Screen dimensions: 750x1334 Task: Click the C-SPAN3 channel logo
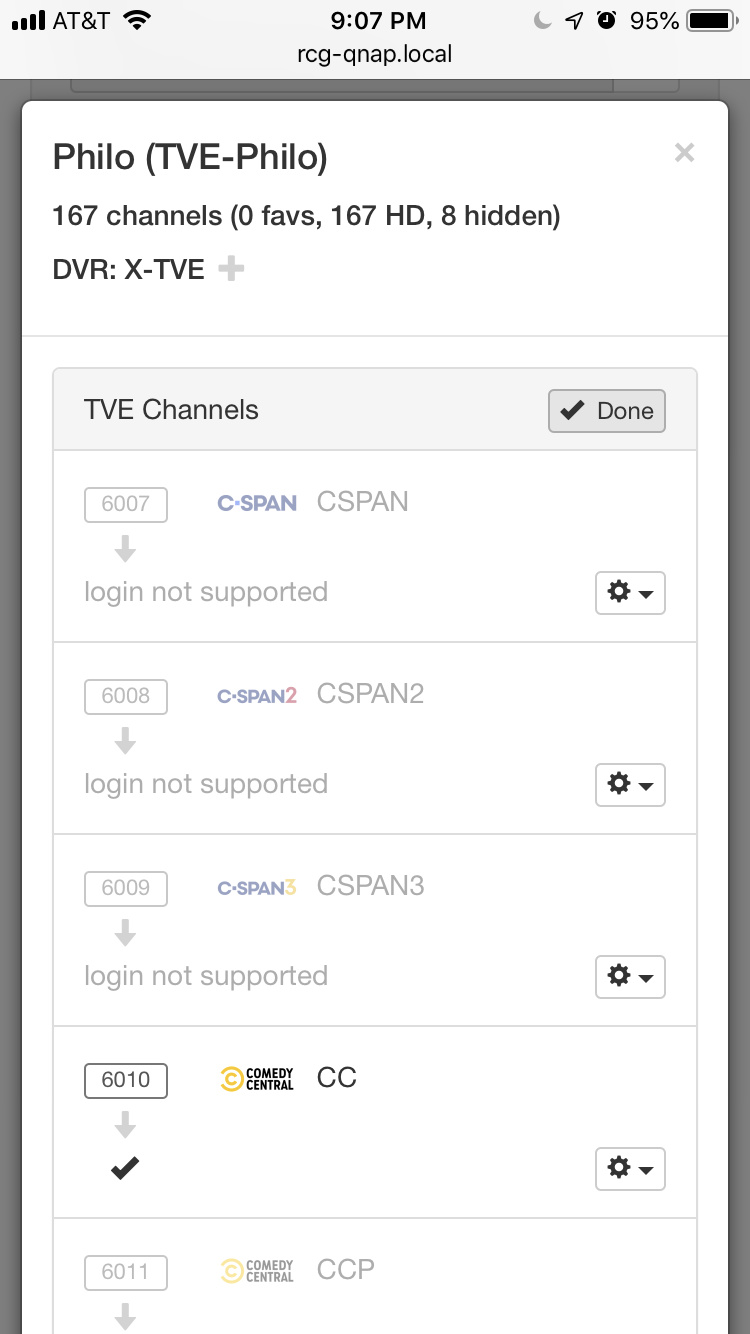point(257,887)
